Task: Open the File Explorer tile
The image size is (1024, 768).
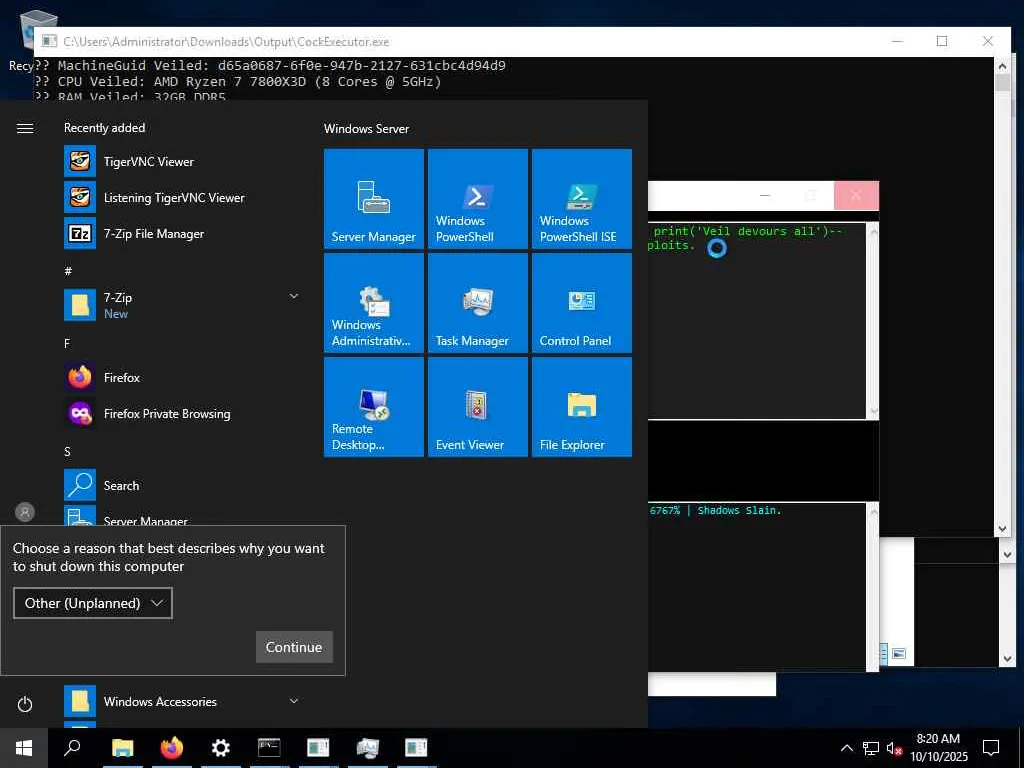Action: [582, 407]
